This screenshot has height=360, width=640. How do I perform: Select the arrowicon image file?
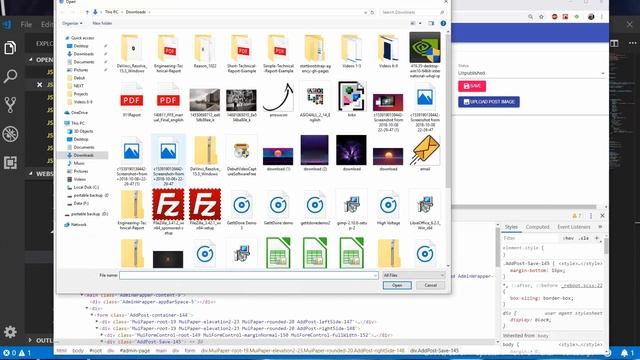(278, 100)
